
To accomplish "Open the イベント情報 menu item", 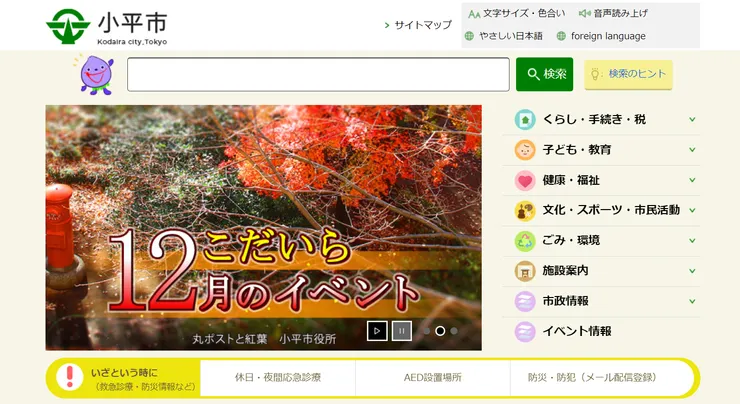I will (x=577, y=331).
